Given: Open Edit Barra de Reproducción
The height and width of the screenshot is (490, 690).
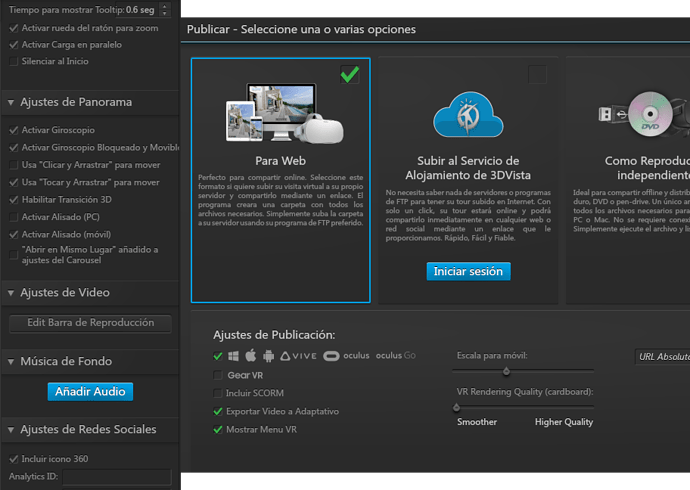Looking at the screenshot, I should tap(90, 323).
